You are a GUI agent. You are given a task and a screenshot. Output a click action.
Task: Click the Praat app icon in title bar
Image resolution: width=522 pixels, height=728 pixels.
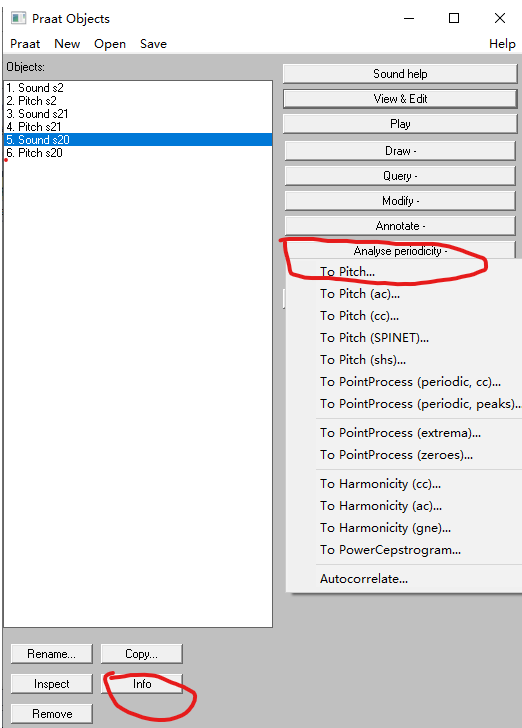click(x=19, y=18)
